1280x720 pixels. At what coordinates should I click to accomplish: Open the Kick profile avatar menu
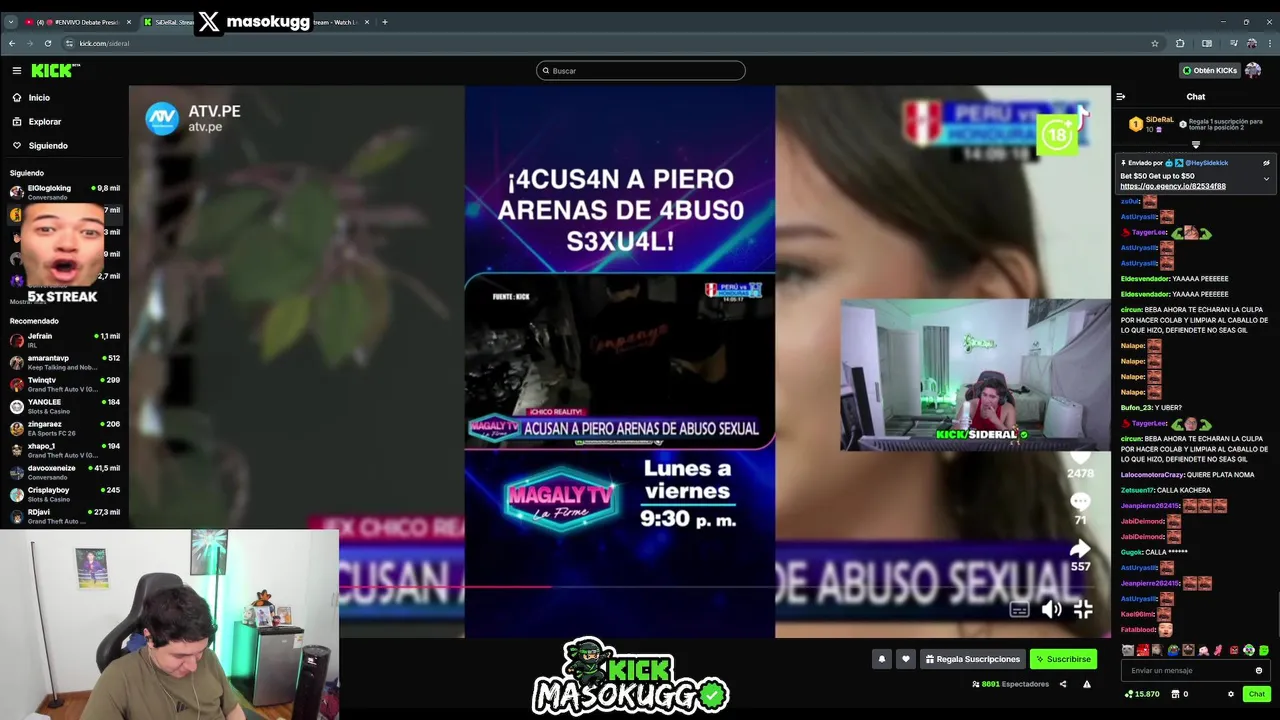1253,70
